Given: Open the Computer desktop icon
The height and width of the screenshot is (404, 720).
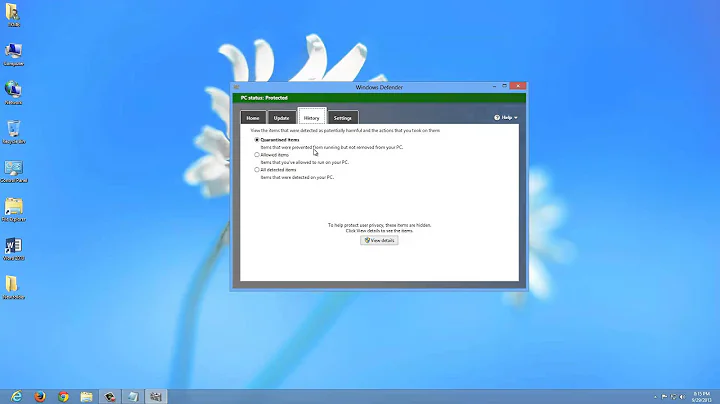Looking at the screenshot, I should [13, 54].
